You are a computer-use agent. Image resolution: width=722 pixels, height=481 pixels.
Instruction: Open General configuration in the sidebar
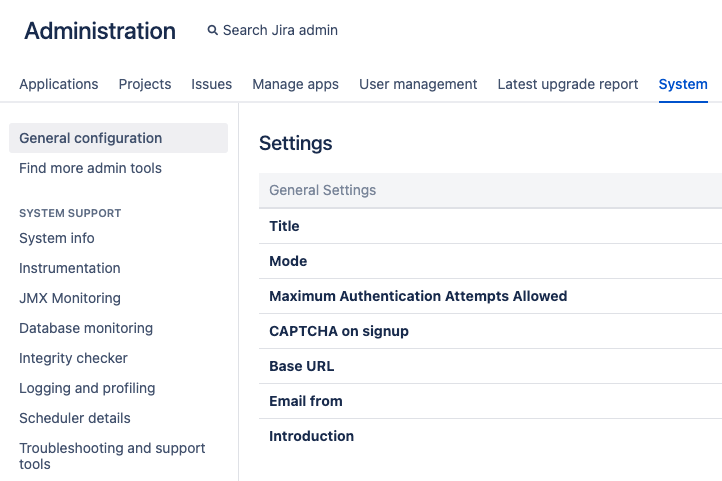[91, 138]
